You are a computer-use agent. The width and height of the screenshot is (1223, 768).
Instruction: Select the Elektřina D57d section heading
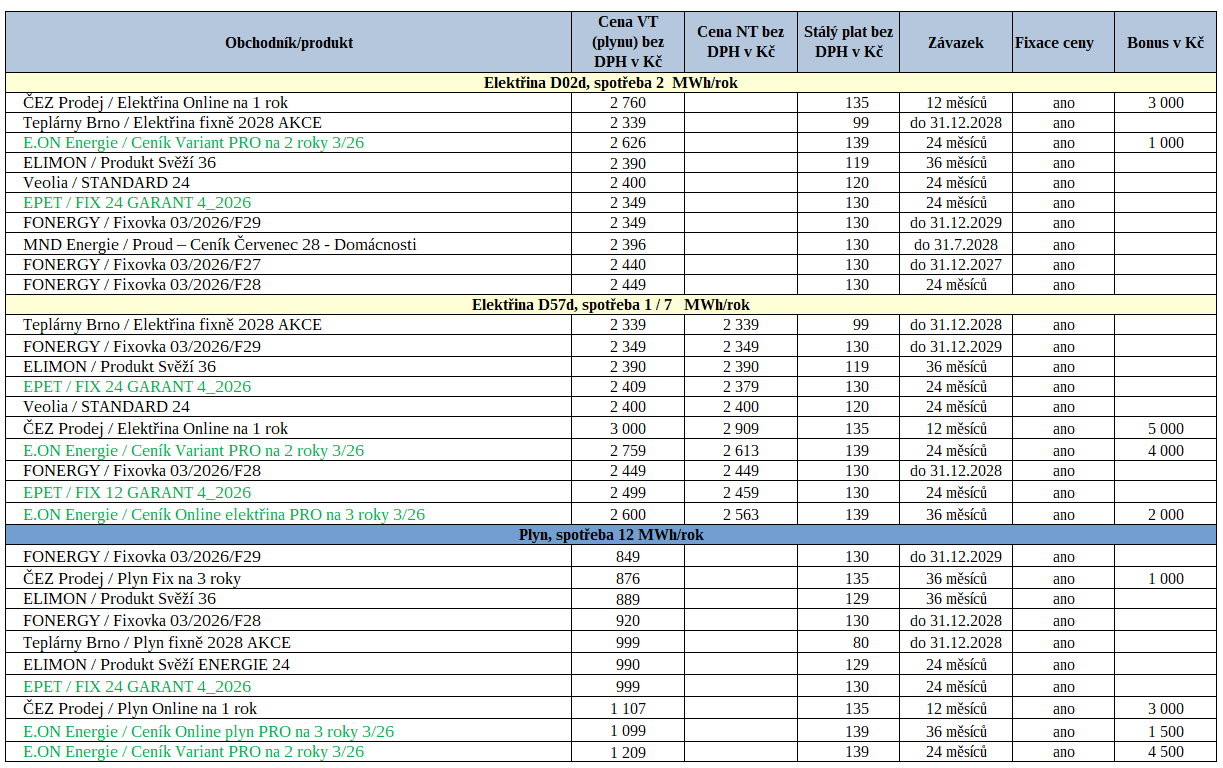tap(611, 305)
